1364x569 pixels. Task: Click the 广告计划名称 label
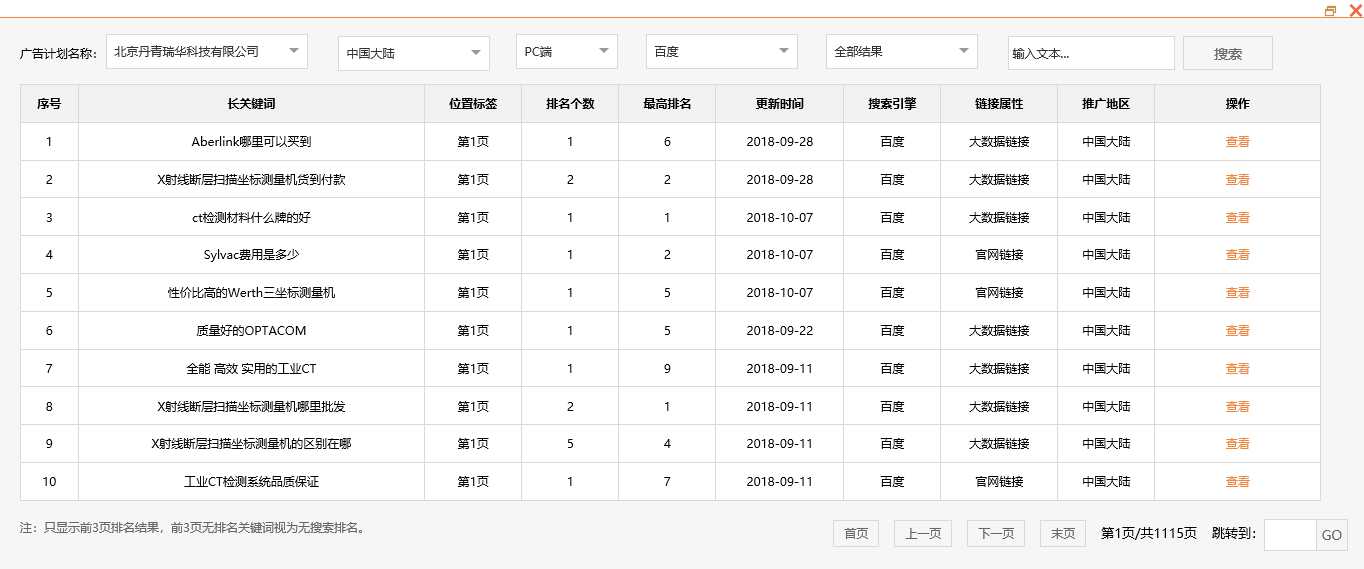pyautogui.click(x=58, y=53)
